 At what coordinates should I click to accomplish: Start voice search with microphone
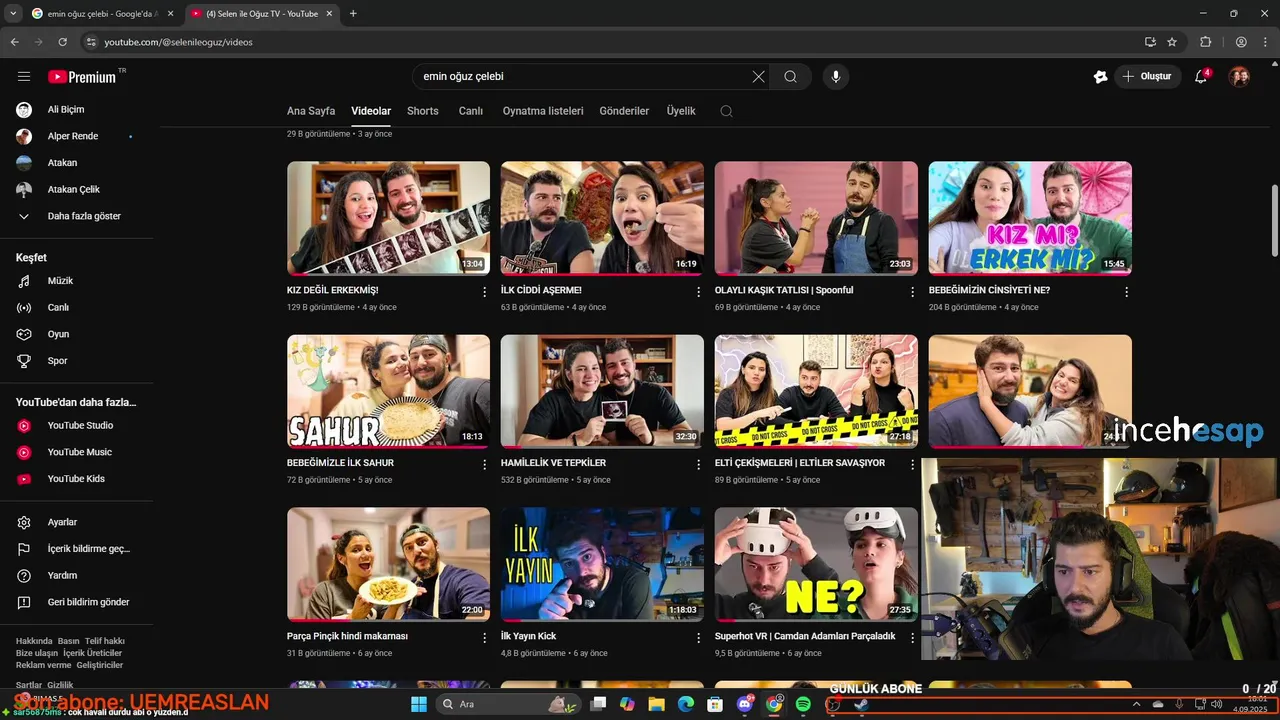pyautogui.click(x=836, y=77)
